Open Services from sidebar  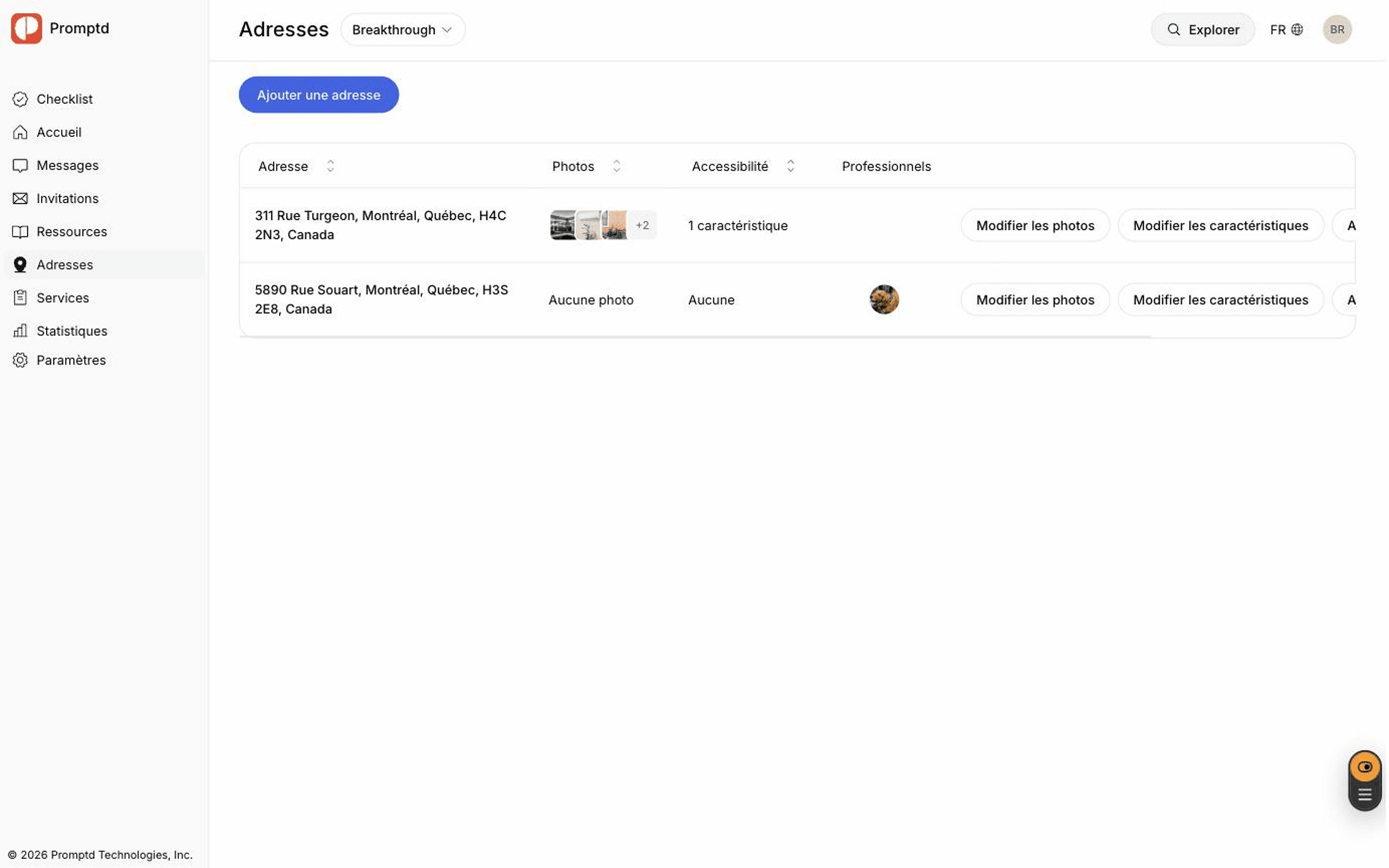tap(105, 298)
